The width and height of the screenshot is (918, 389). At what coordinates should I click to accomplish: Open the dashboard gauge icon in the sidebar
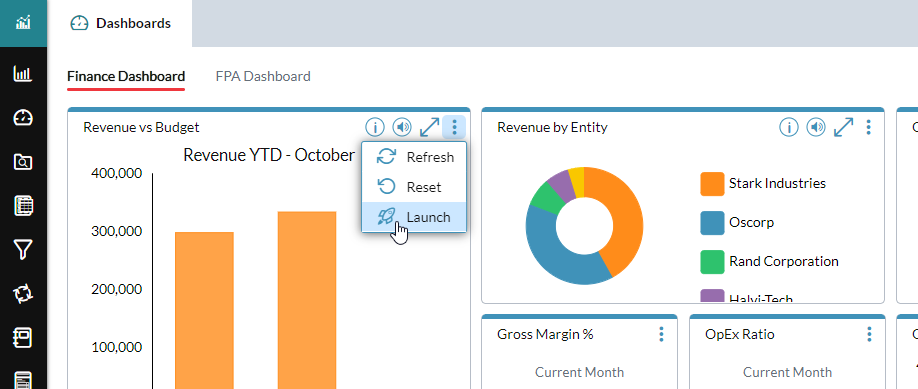click(x=23, y=118)
